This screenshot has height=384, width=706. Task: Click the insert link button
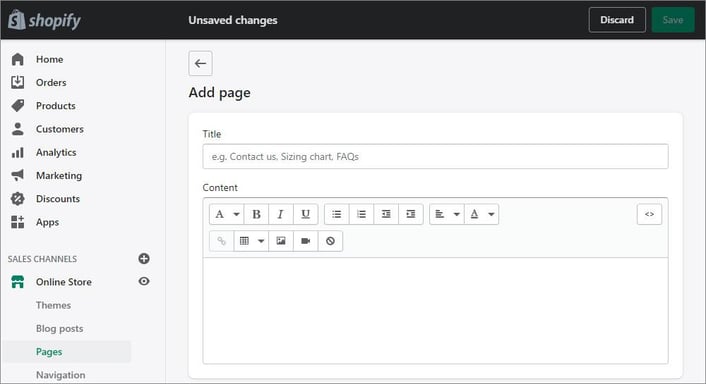(222, 241)
